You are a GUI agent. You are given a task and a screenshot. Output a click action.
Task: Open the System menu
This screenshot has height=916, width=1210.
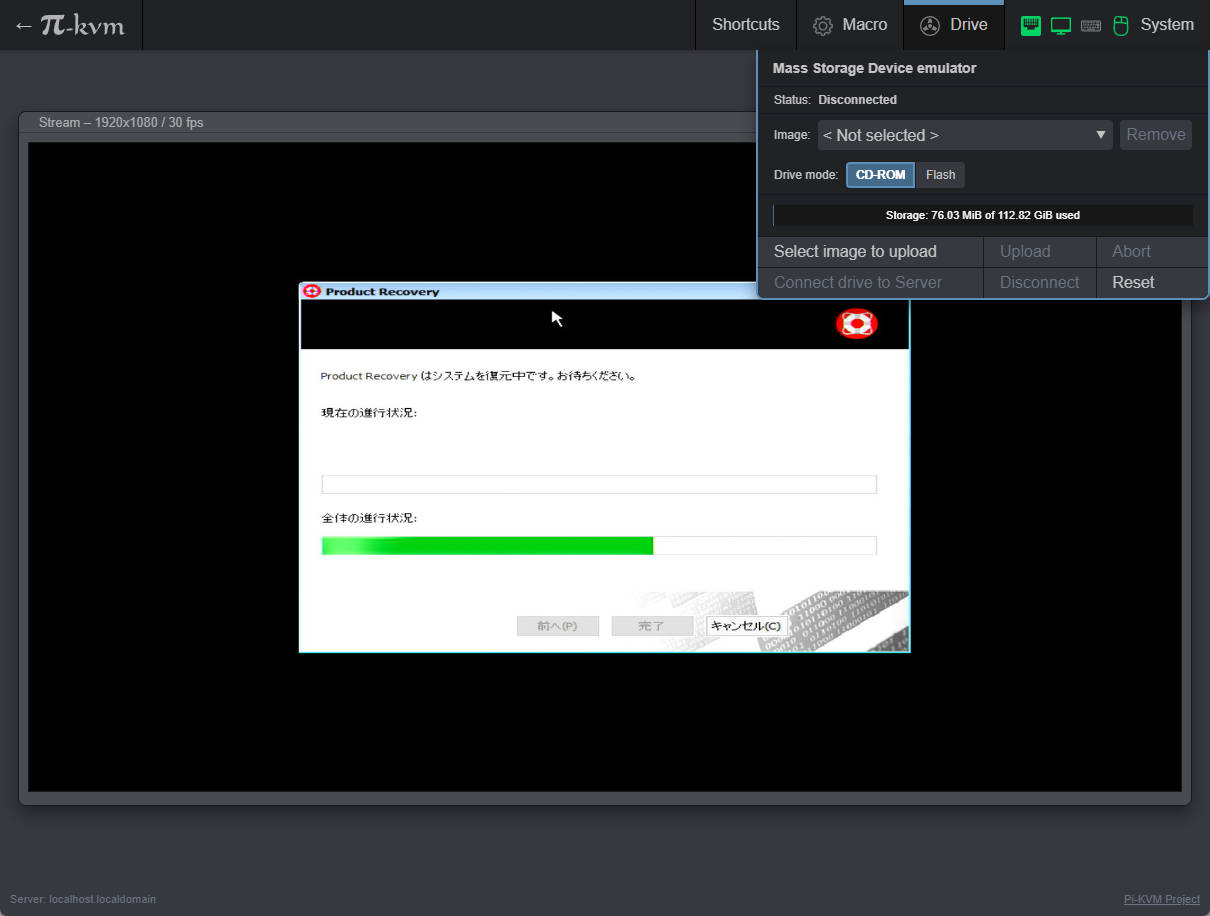point(1166,25)
